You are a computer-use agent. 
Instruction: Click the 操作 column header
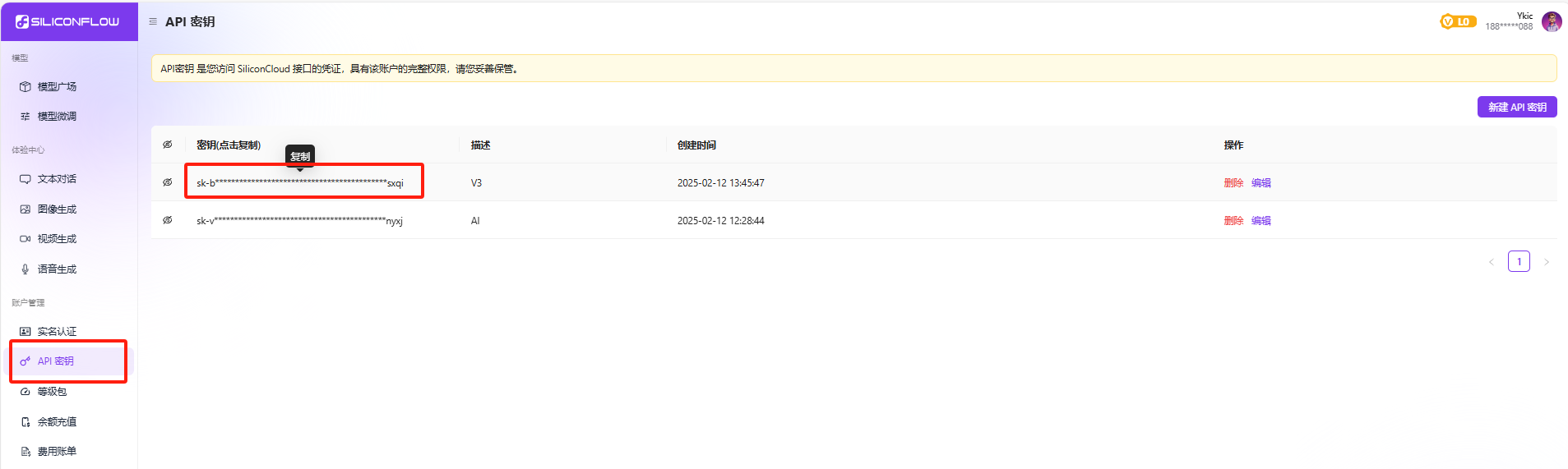coord(1233,145)
